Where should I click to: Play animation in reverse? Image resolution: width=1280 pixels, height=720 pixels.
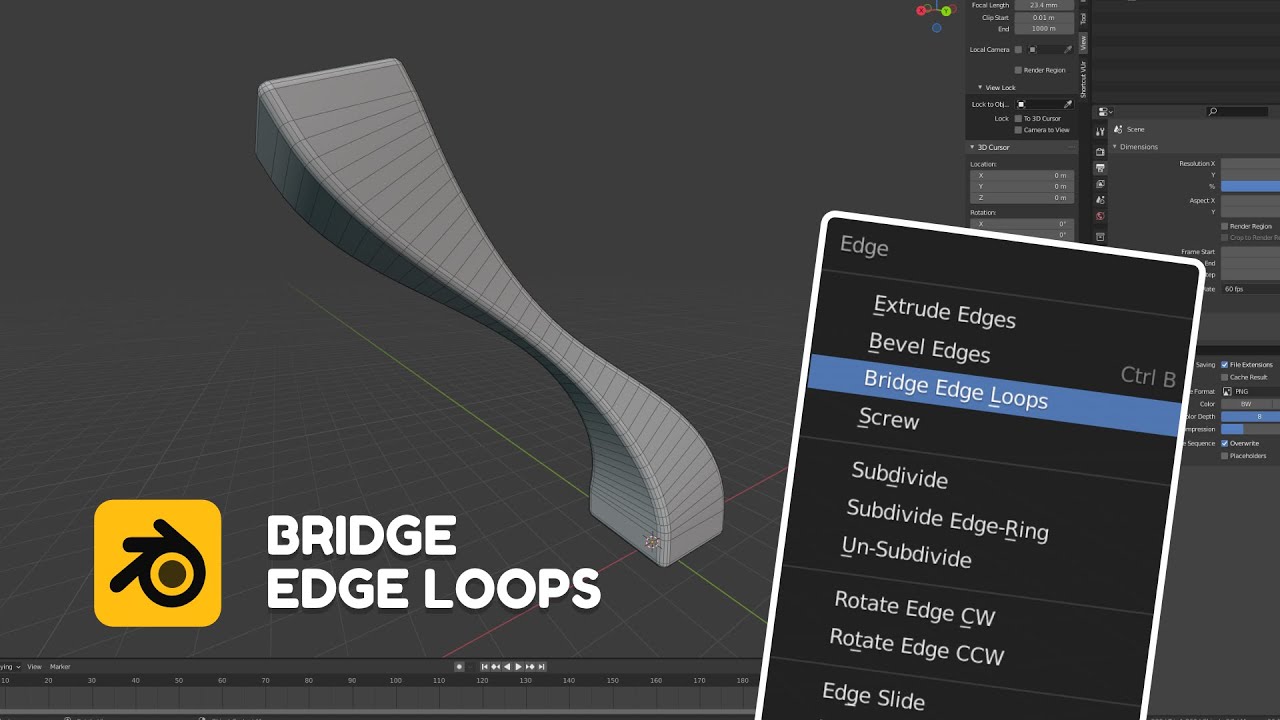(507, 667)
